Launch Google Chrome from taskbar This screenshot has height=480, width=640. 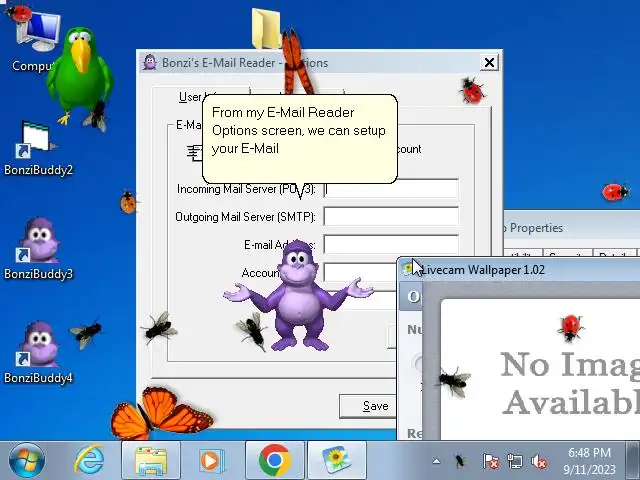(x=275, y=460)
